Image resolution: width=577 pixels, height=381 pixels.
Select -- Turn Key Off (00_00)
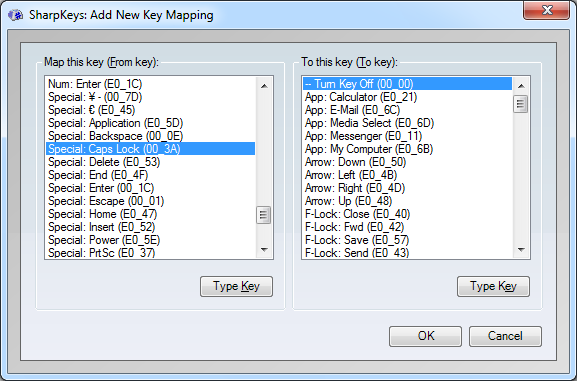pyautogui.click(x=407, y=84)
